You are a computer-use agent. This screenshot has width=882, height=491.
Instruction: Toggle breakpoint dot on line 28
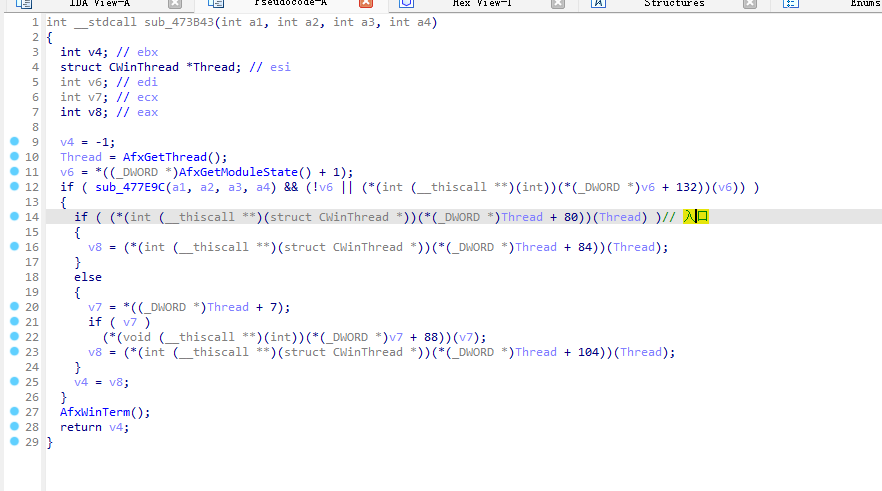(x=15, y=426)
